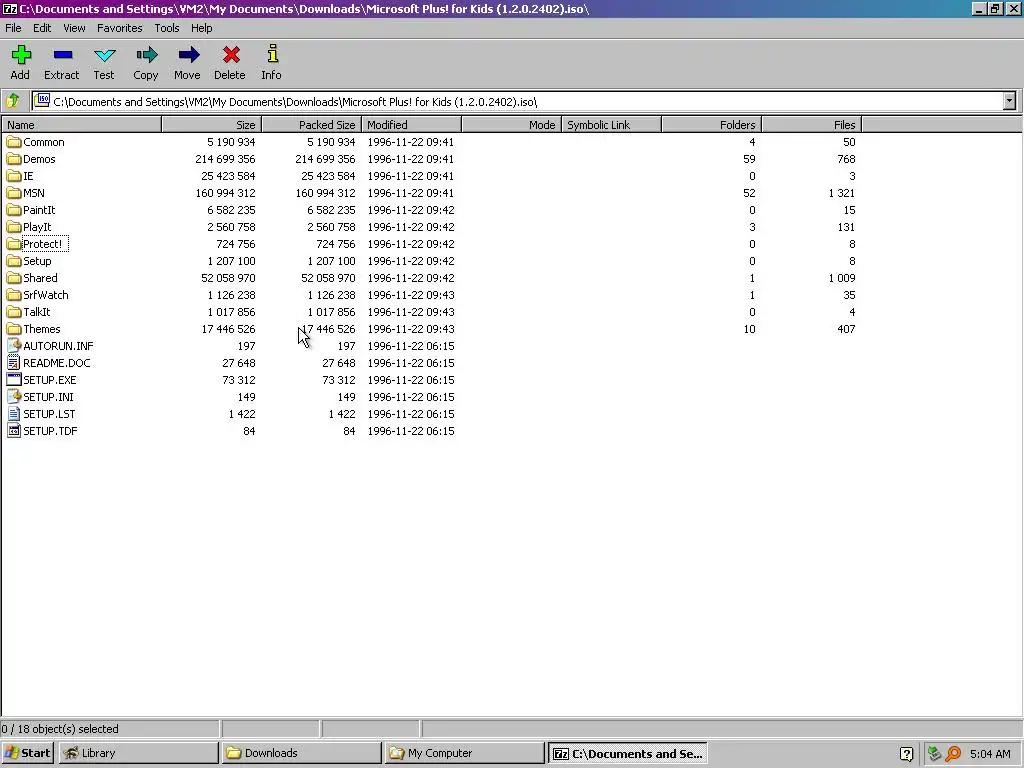Go up one folder level icon
The height and width of the screenshot is (768, 1024).
tap(12, 101)
